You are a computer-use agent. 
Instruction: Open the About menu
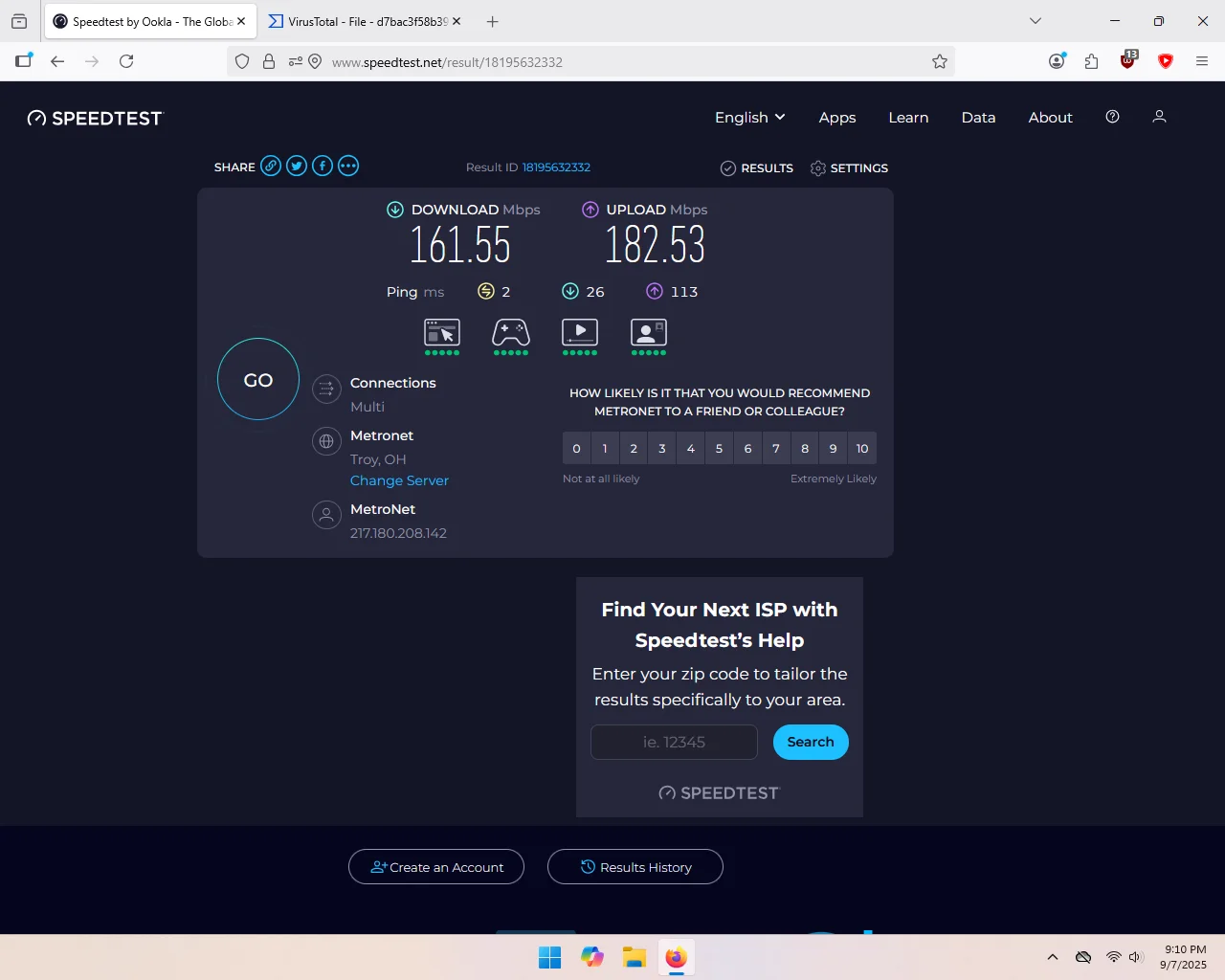tap(1050, 118)
